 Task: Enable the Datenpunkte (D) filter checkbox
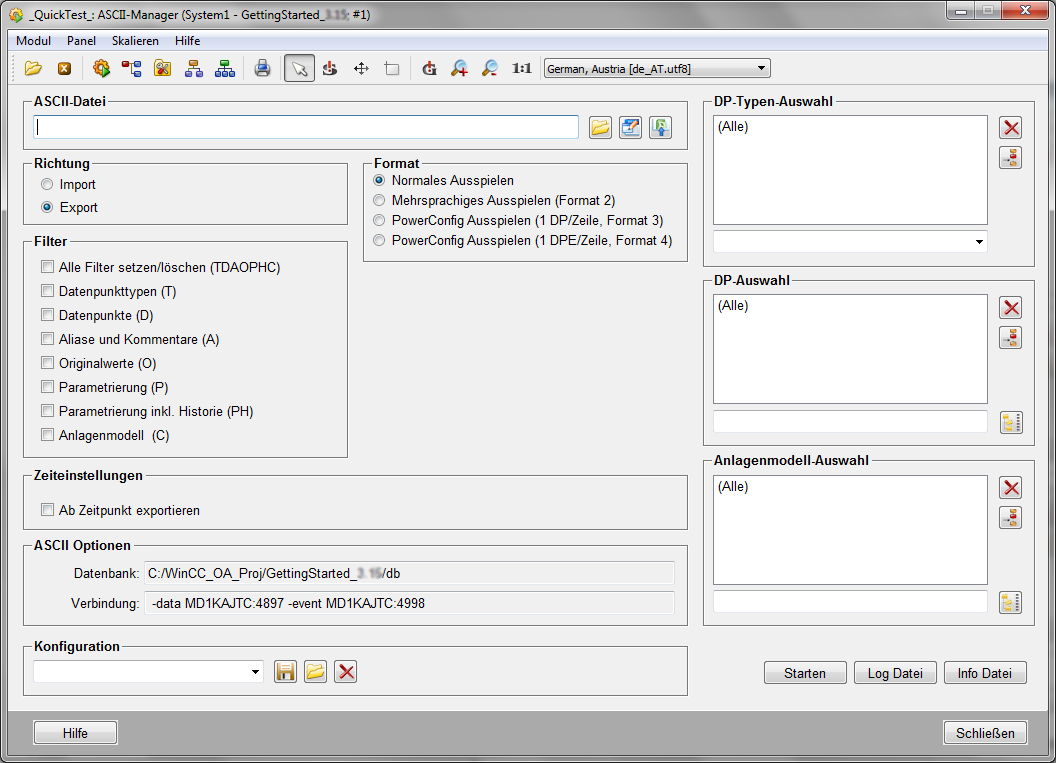click(48, 316)
